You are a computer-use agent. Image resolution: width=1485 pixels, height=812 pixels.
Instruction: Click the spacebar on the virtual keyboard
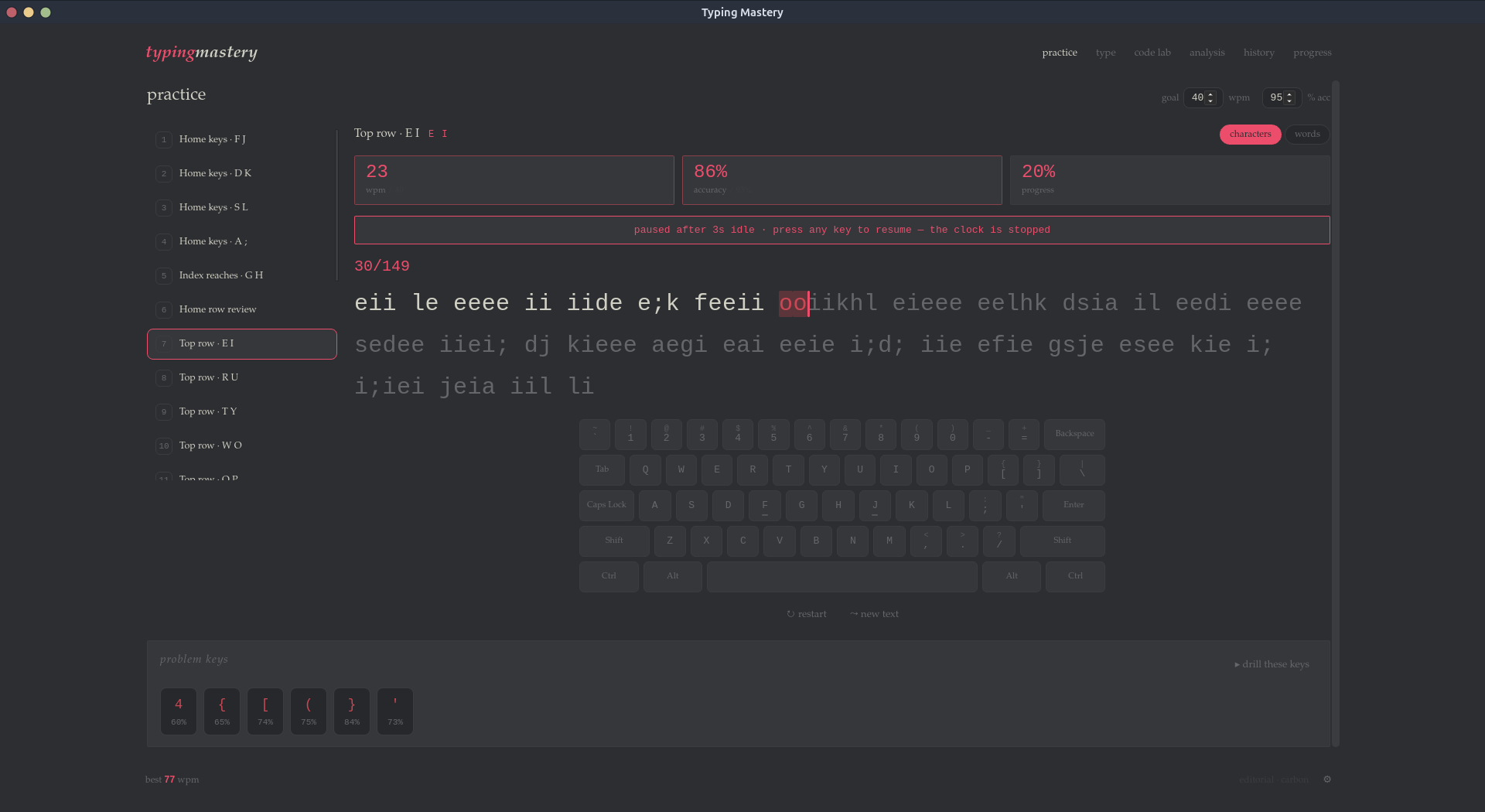841,577
